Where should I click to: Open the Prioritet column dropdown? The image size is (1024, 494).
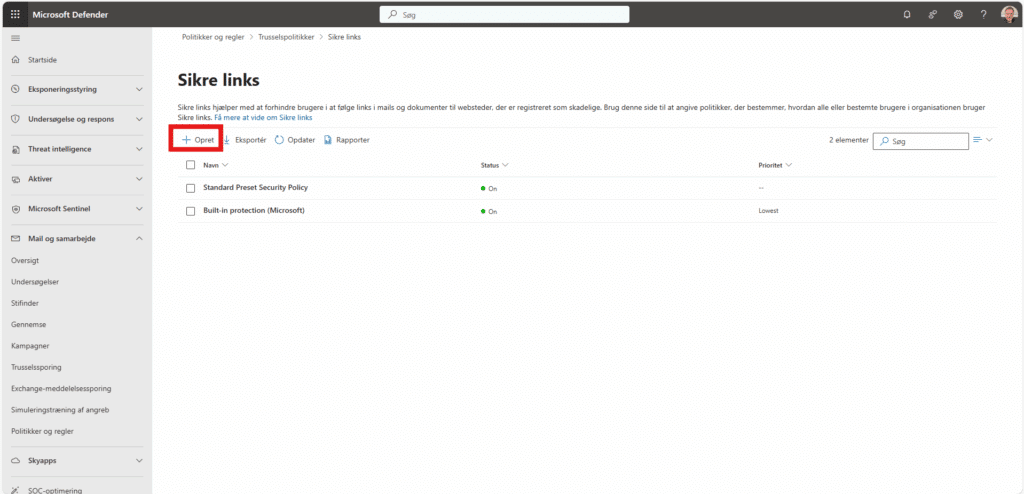click(x=789, y=165)
